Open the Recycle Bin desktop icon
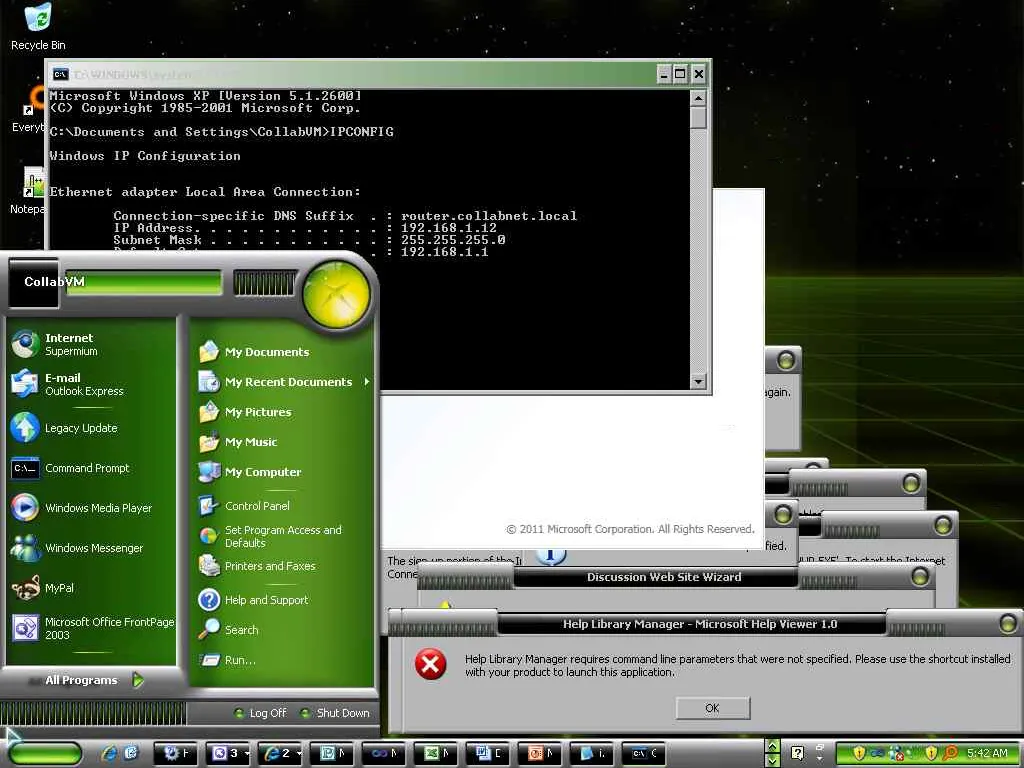The width and height of the screenshot is (1024, 768). tap(38, 26)
